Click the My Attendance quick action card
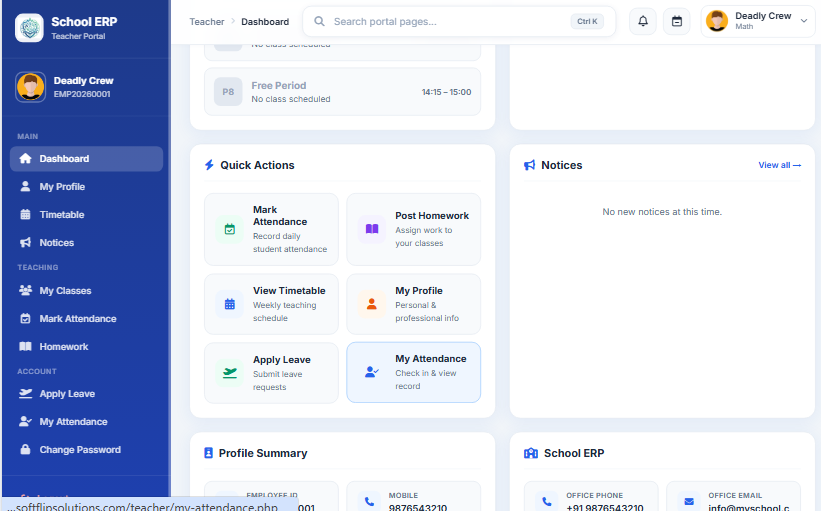Viewport: 821px width, 511px height. coord(414,373)
